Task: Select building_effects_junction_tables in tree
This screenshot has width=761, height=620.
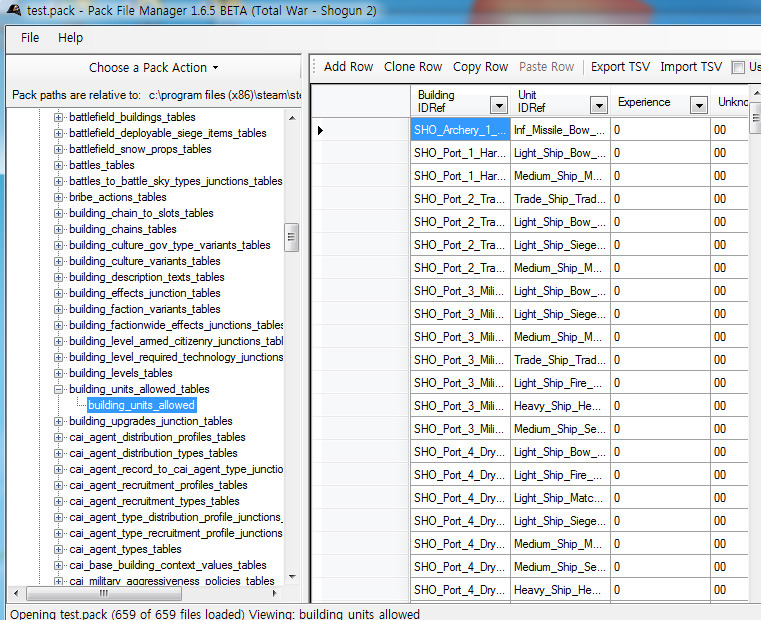Action: click(145, 293)
